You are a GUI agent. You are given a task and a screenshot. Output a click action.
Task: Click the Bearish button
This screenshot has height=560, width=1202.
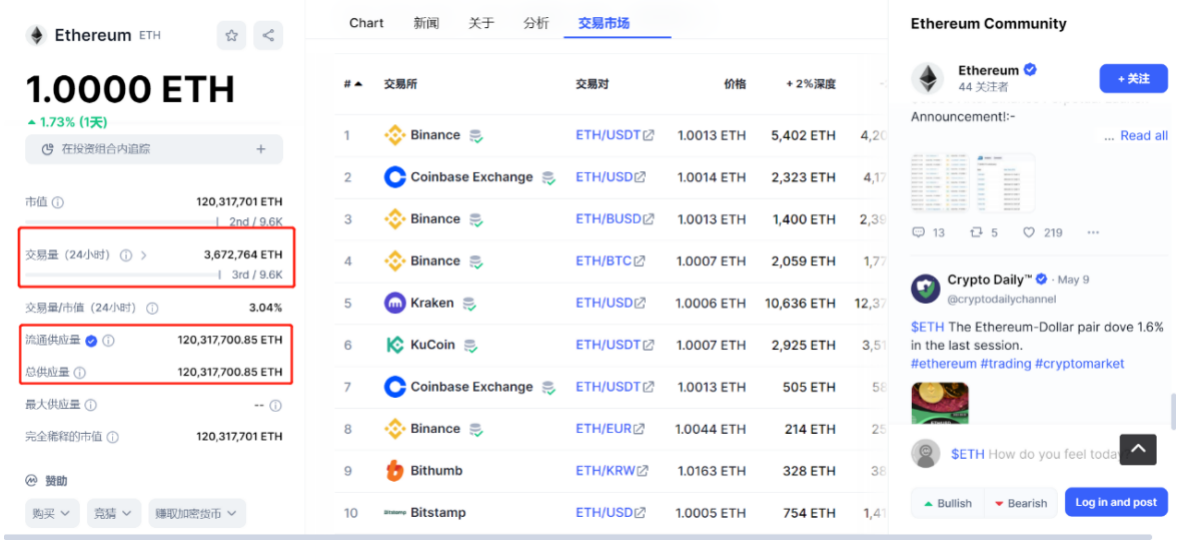pos(1020,503)
